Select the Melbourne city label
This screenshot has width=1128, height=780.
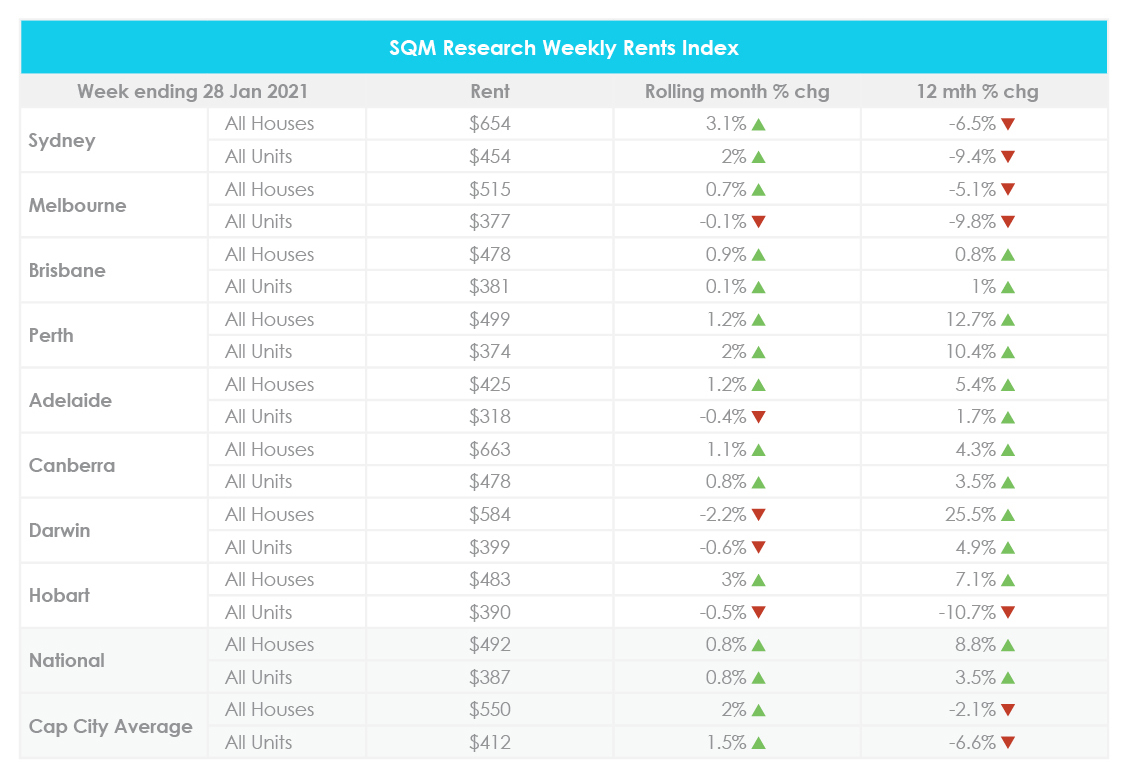[77, 205]
